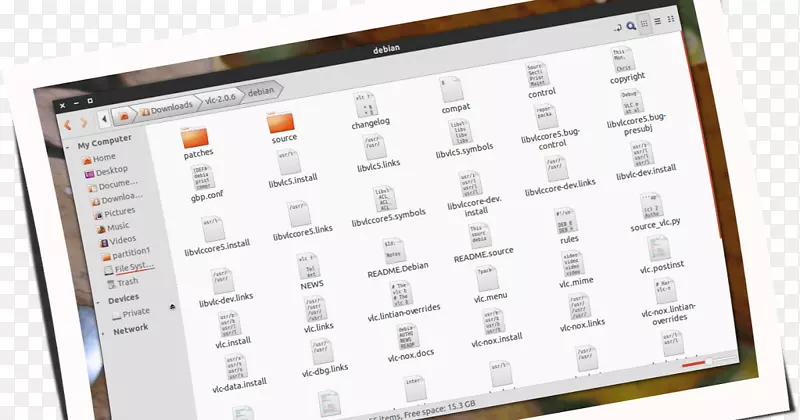
Task: Click the debian breadcrumb
Action: coord(261,92)
